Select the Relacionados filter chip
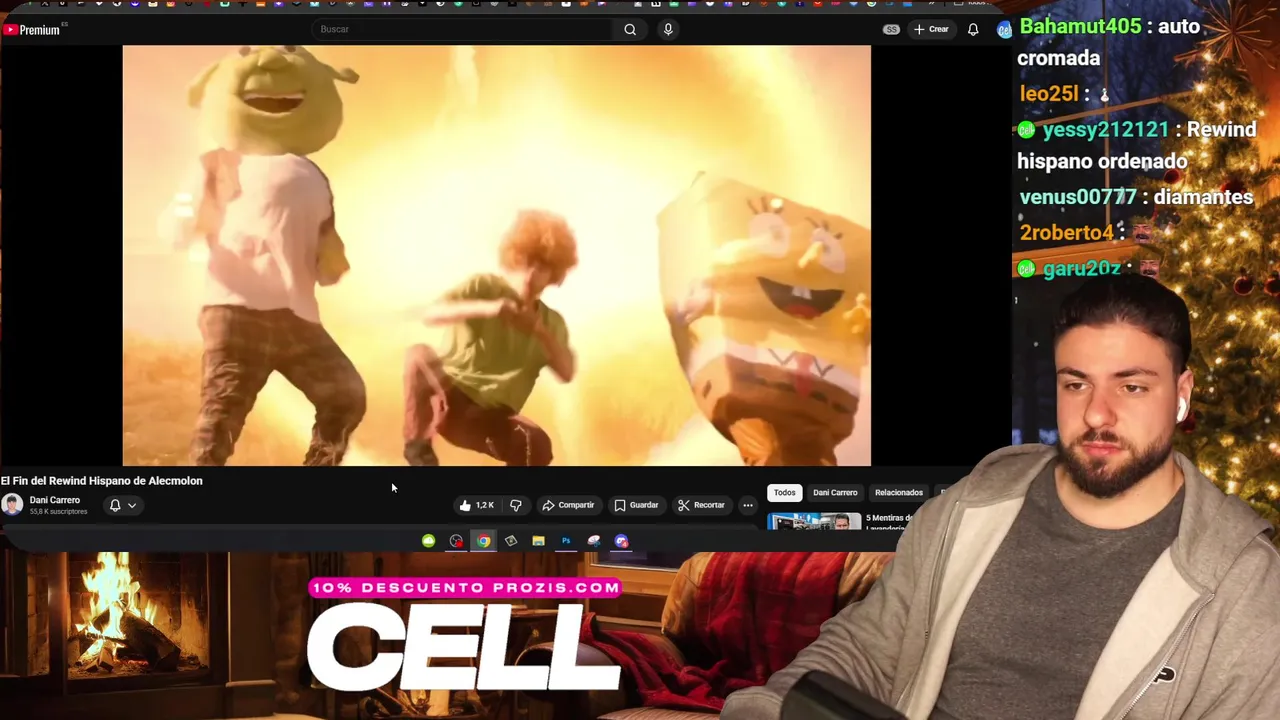The image size is (1280, 720). tap(899, 492)
